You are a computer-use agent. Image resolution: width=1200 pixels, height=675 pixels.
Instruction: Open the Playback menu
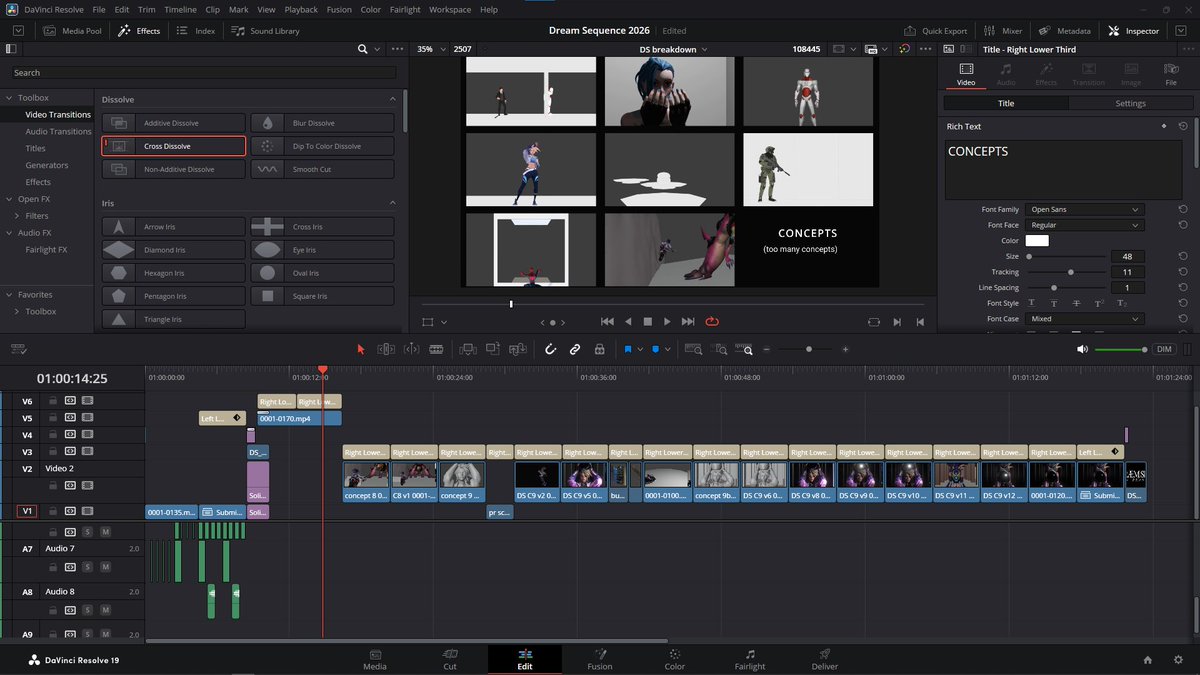click(301, 9)
